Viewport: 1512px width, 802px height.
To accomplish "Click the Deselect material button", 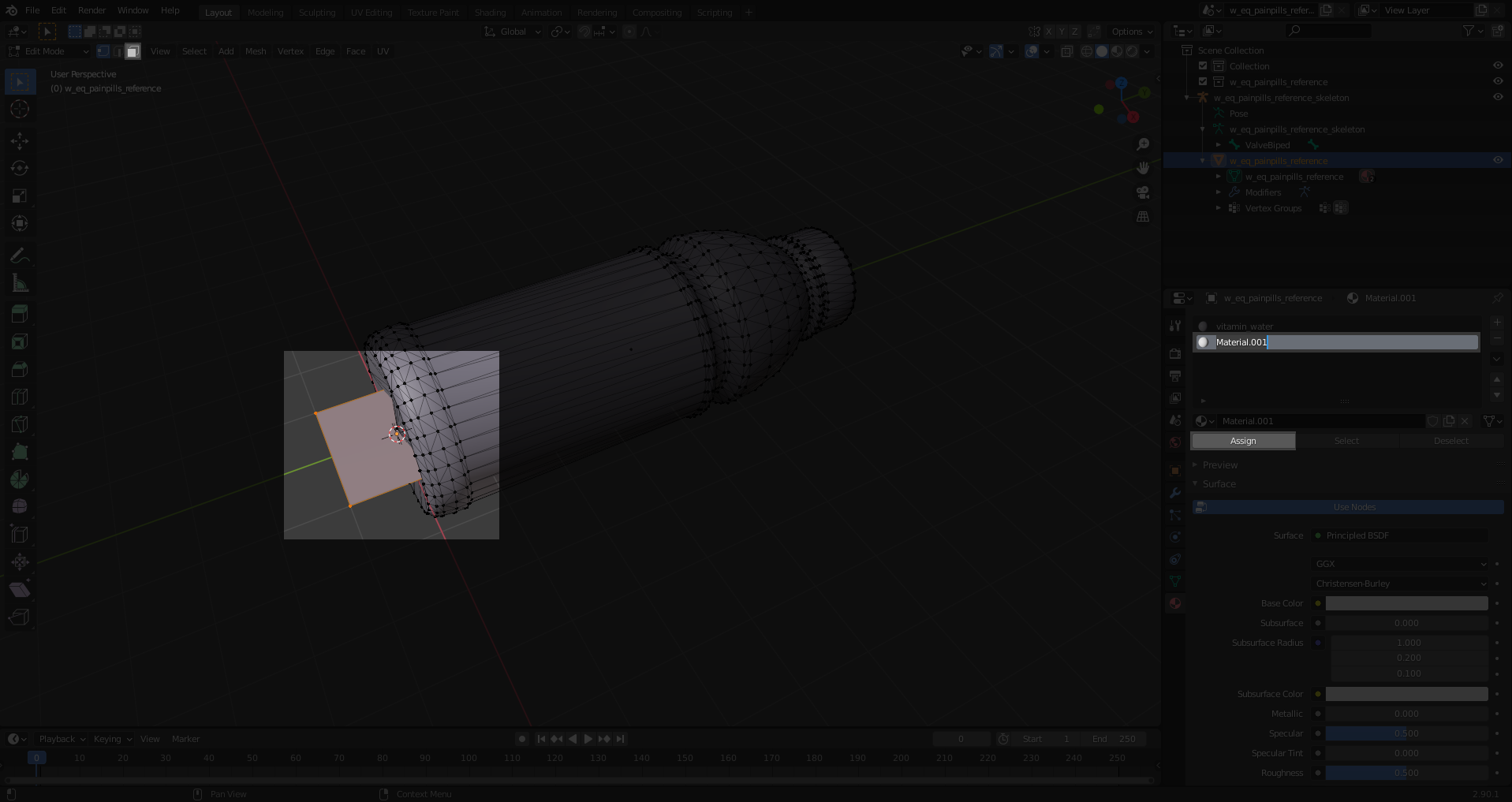I will [x=1450, y=441].
